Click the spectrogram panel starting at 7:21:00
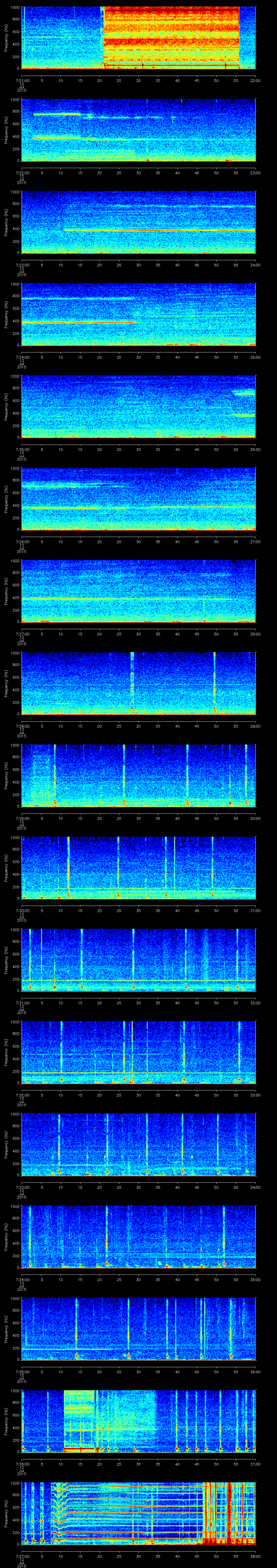277x1568 pixels. coord(138,38)
